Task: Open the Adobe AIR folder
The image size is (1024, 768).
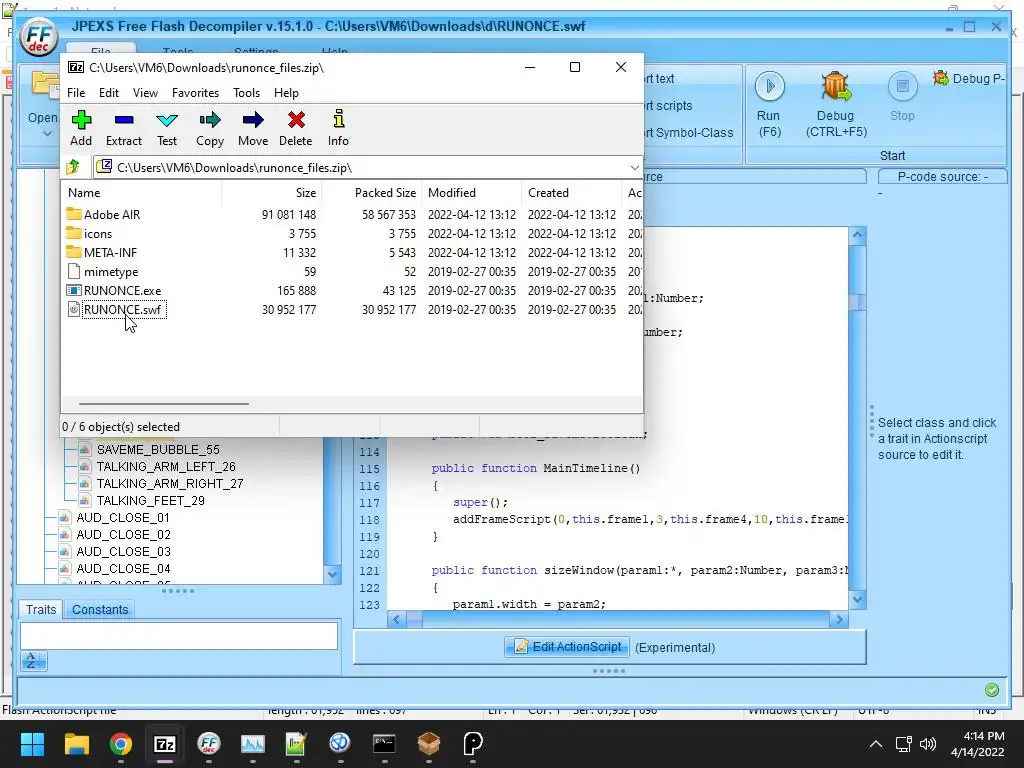Action: (112, 214)
